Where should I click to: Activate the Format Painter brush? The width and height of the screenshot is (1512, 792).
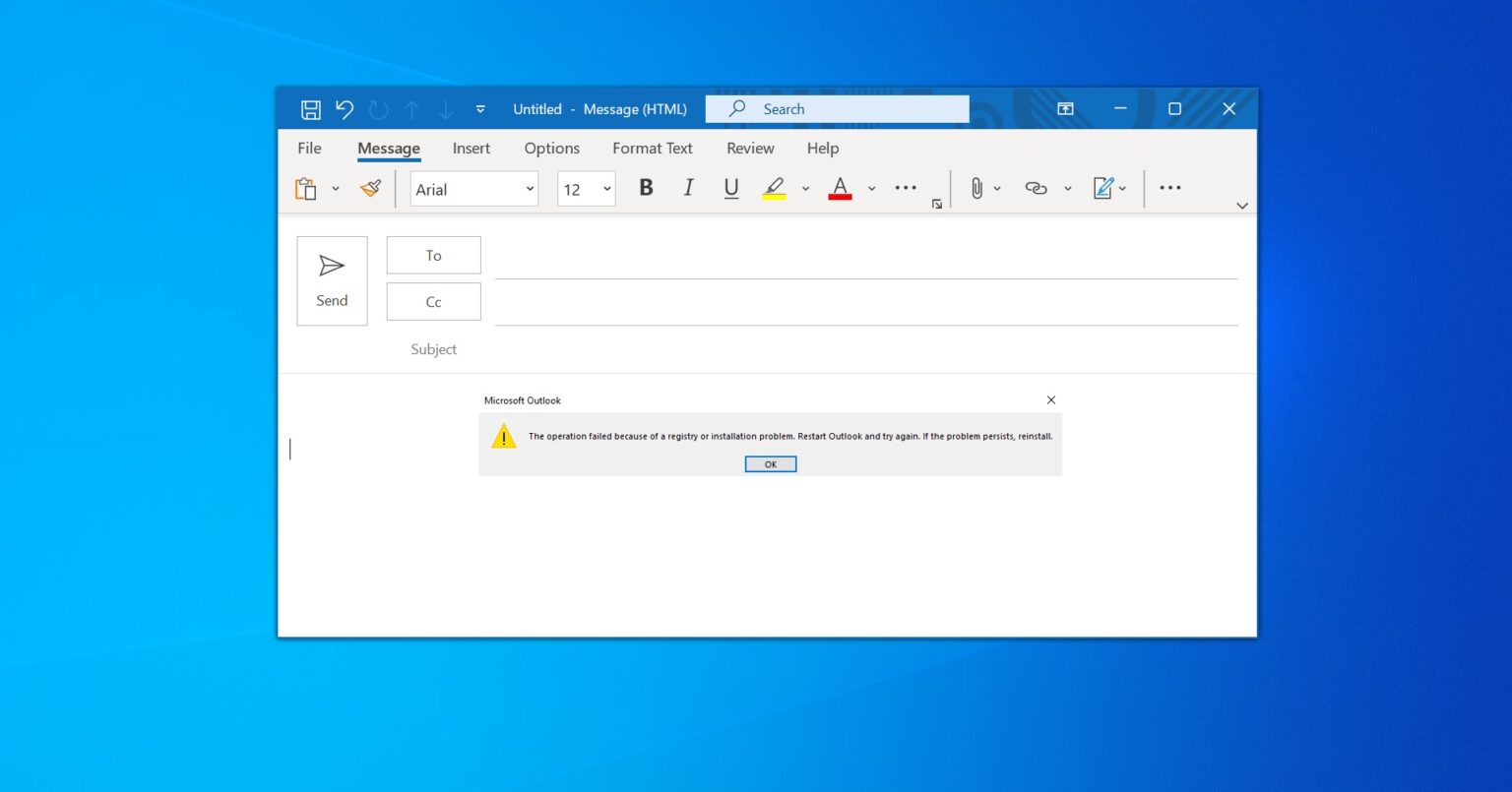[371, 188]
